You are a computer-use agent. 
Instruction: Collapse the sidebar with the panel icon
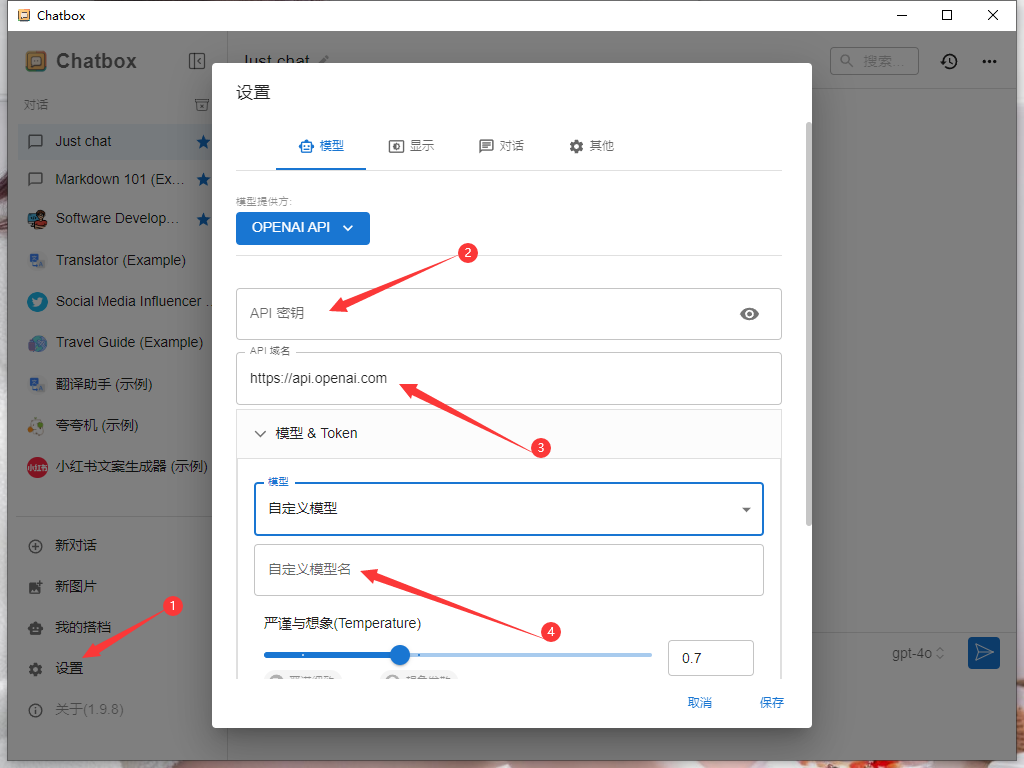click(x=197, y=61)
